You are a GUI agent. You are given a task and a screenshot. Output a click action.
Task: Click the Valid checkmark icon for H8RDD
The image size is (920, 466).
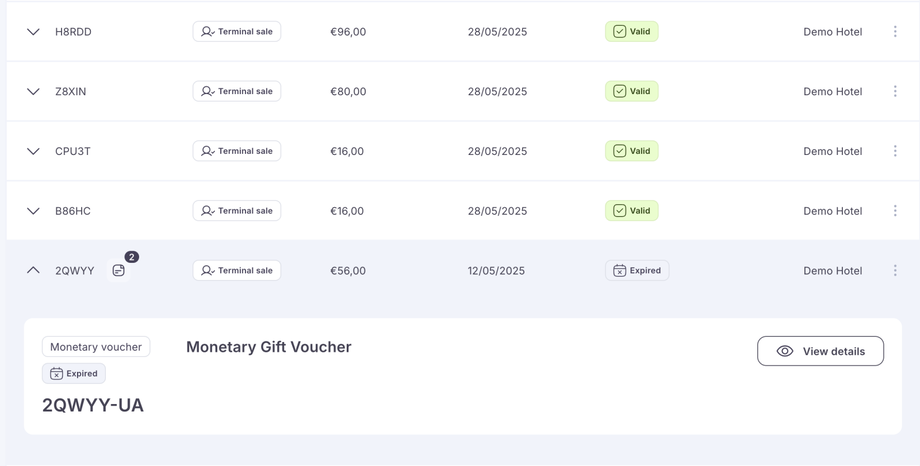[x=620, y=32]
